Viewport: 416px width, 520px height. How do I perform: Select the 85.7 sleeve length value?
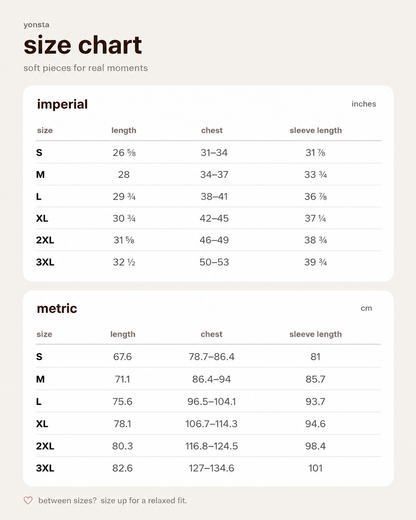[x=315, y=379]
